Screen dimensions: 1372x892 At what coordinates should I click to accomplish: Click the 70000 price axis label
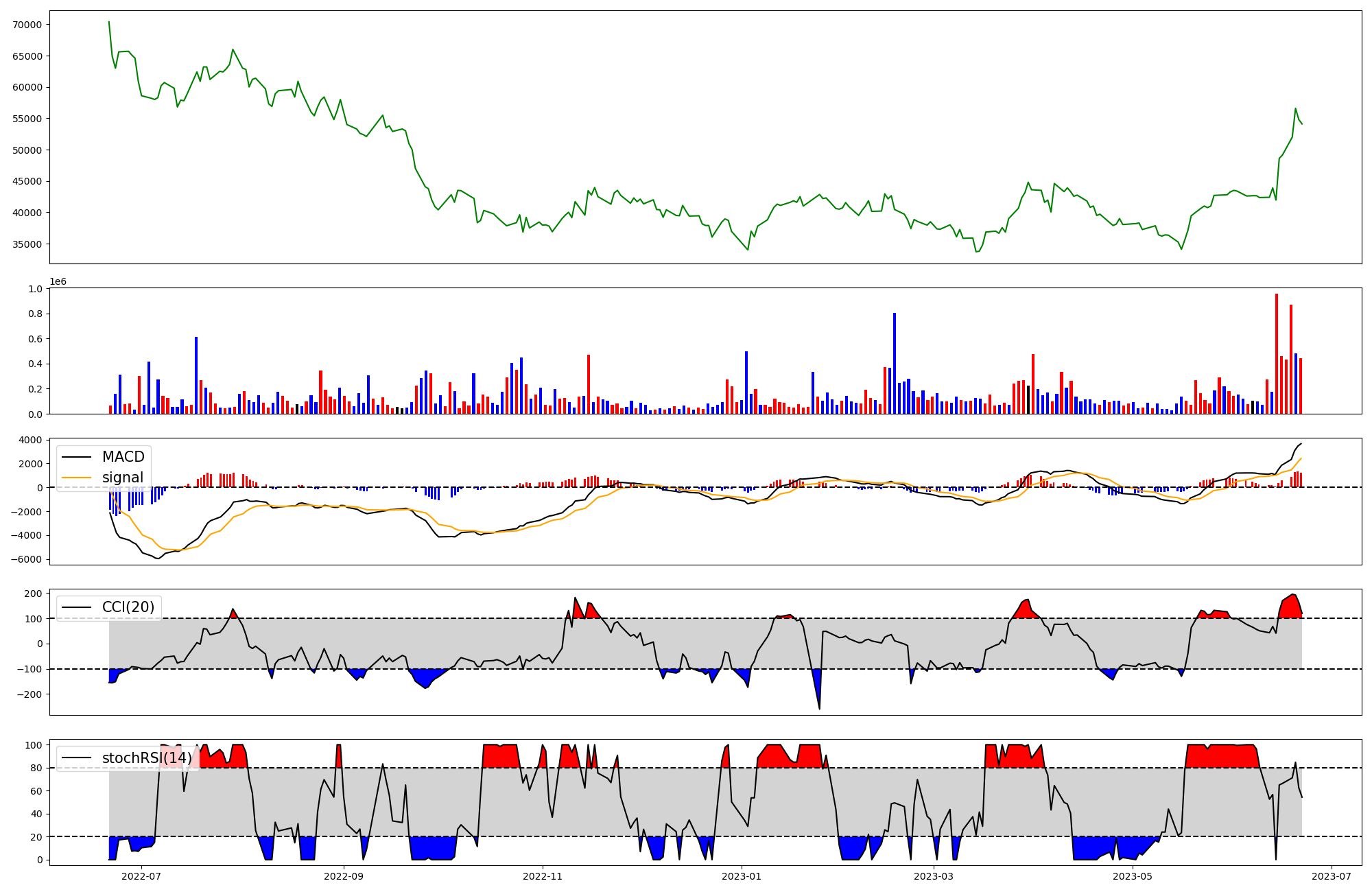(x=27, y=25)
